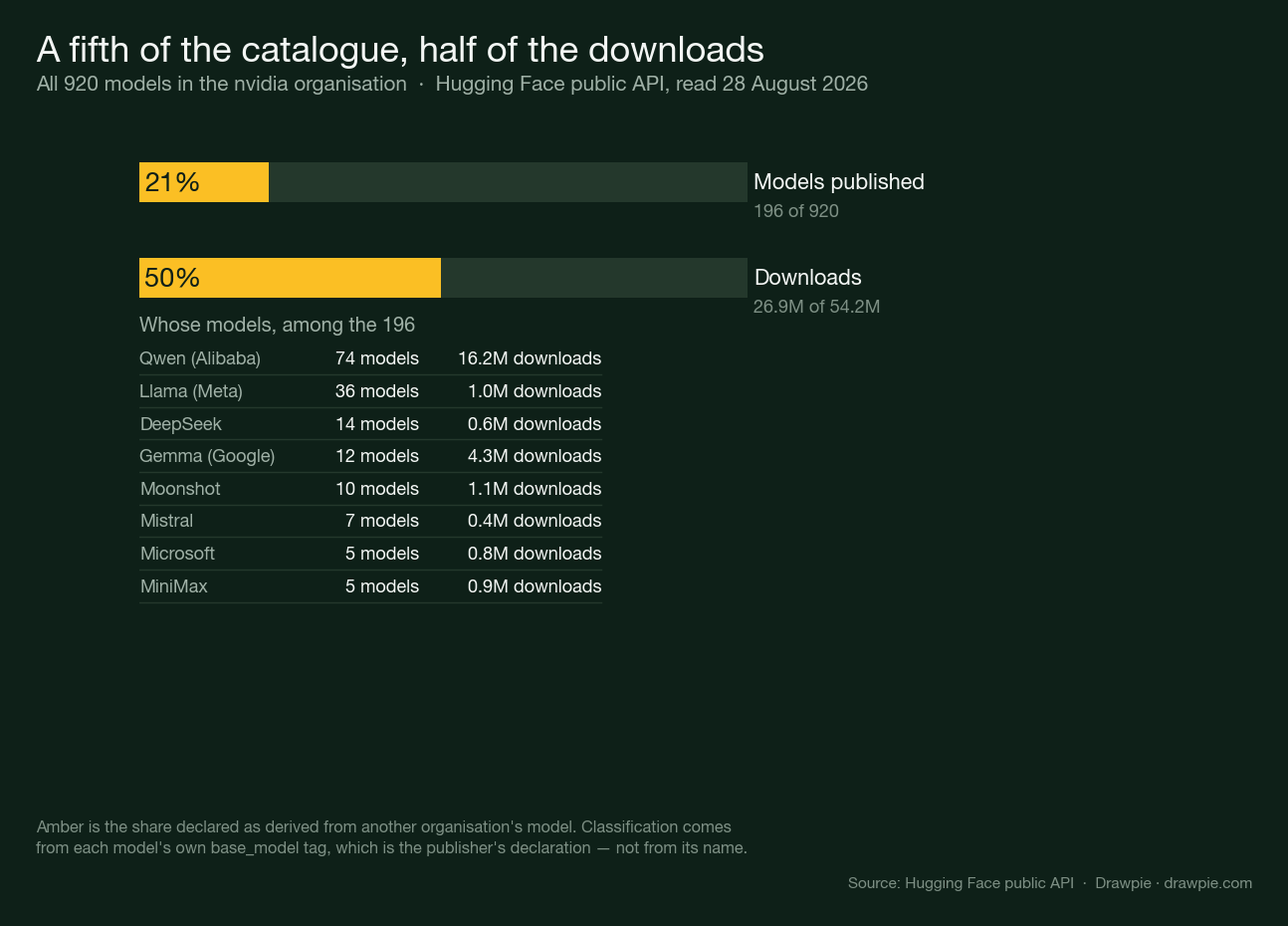Click the heading 'Whose models, among the 196'
Viewport: 1288px width, 926px height.
pyautogui.click(x=277, y=325)
